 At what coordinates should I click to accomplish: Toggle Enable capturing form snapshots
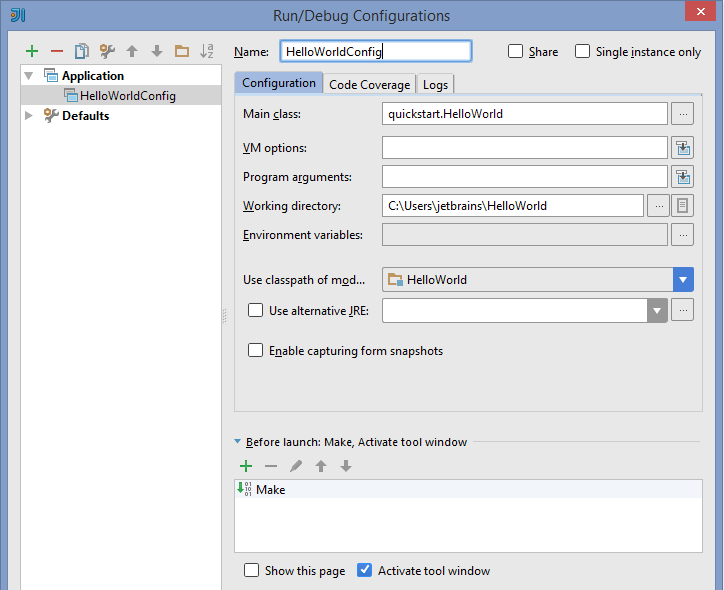(255, 350)
